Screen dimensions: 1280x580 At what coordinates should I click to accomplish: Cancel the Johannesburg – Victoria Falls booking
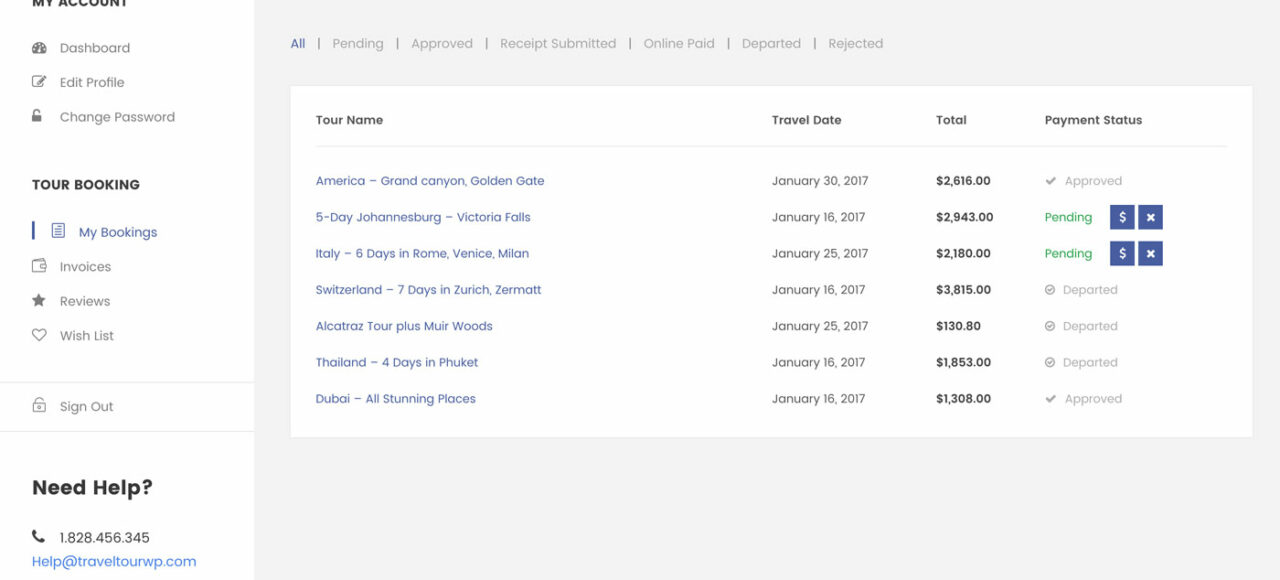(1150, 217)
